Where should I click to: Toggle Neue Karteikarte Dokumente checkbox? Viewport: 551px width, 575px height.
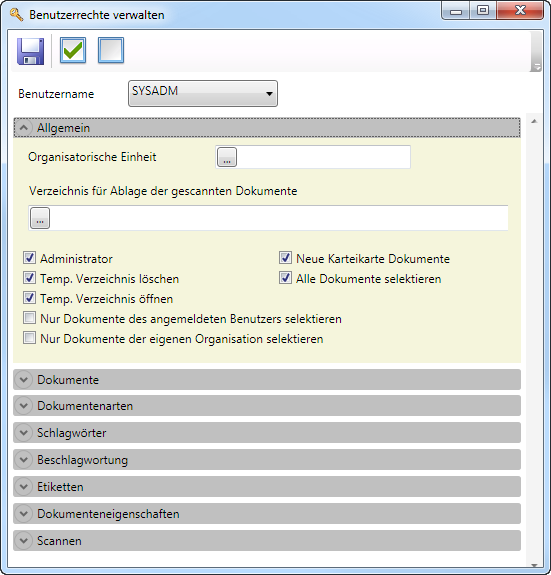[x=285, y=258]
